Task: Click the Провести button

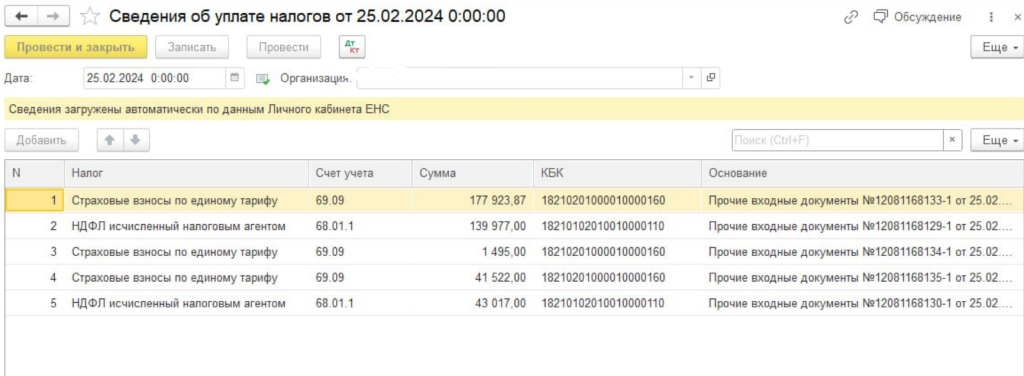Action: coord(283,47)
